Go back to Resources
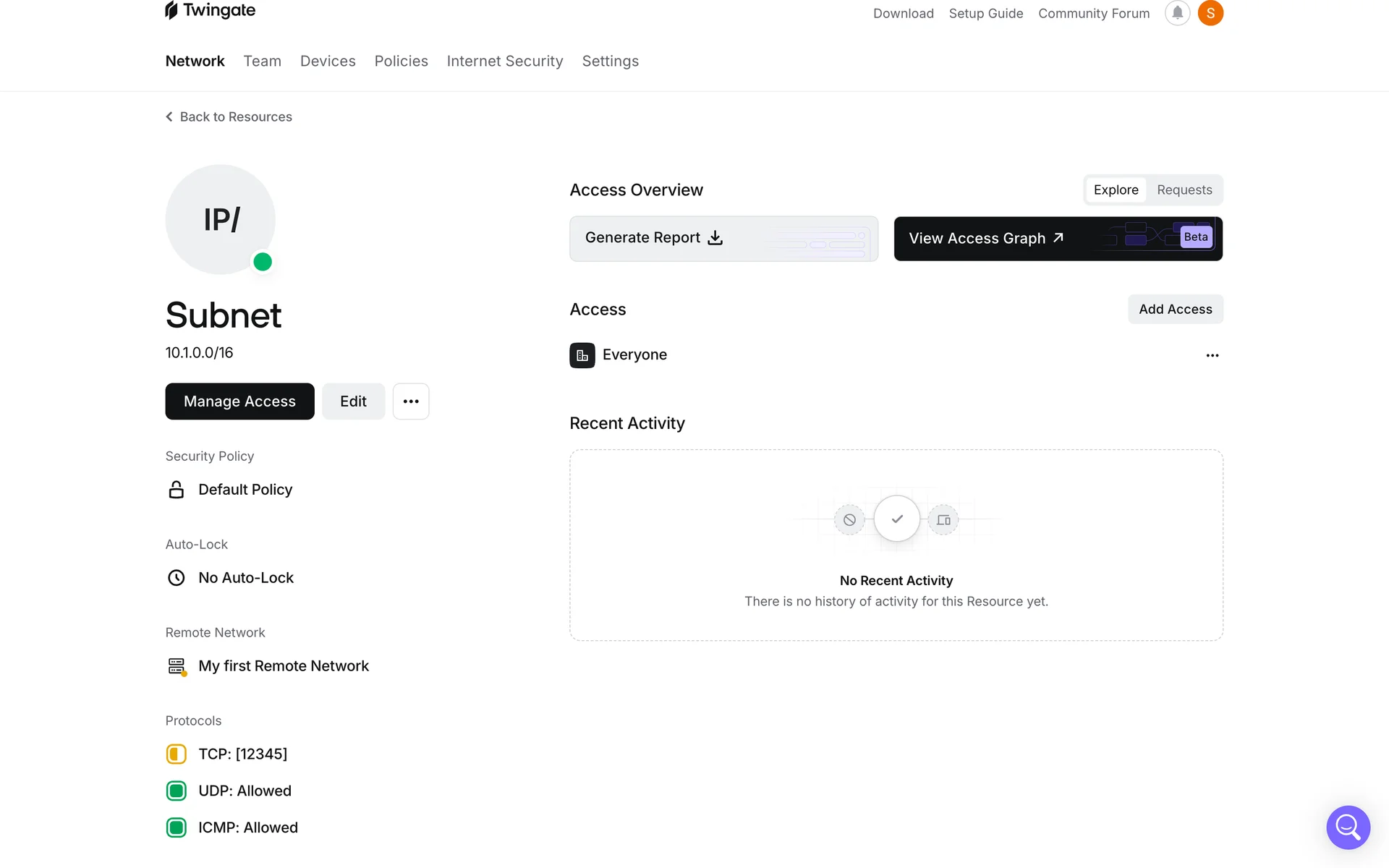 point(229,116)
